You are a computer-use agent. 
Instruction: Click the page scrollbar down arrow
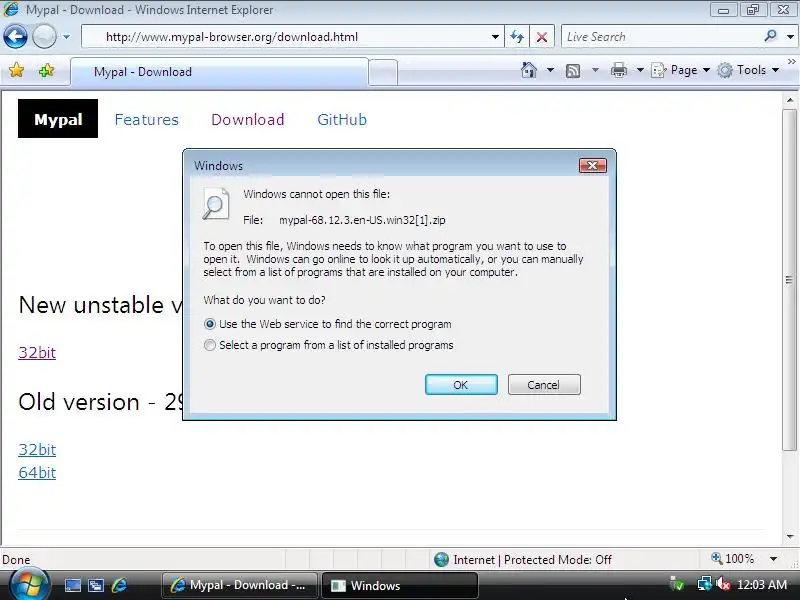(790, 537)
